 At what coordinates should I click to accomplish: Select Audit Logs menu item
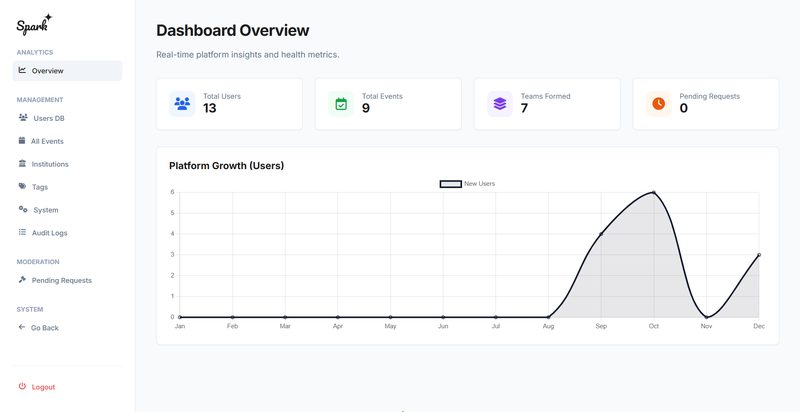[x=52, y=233]
